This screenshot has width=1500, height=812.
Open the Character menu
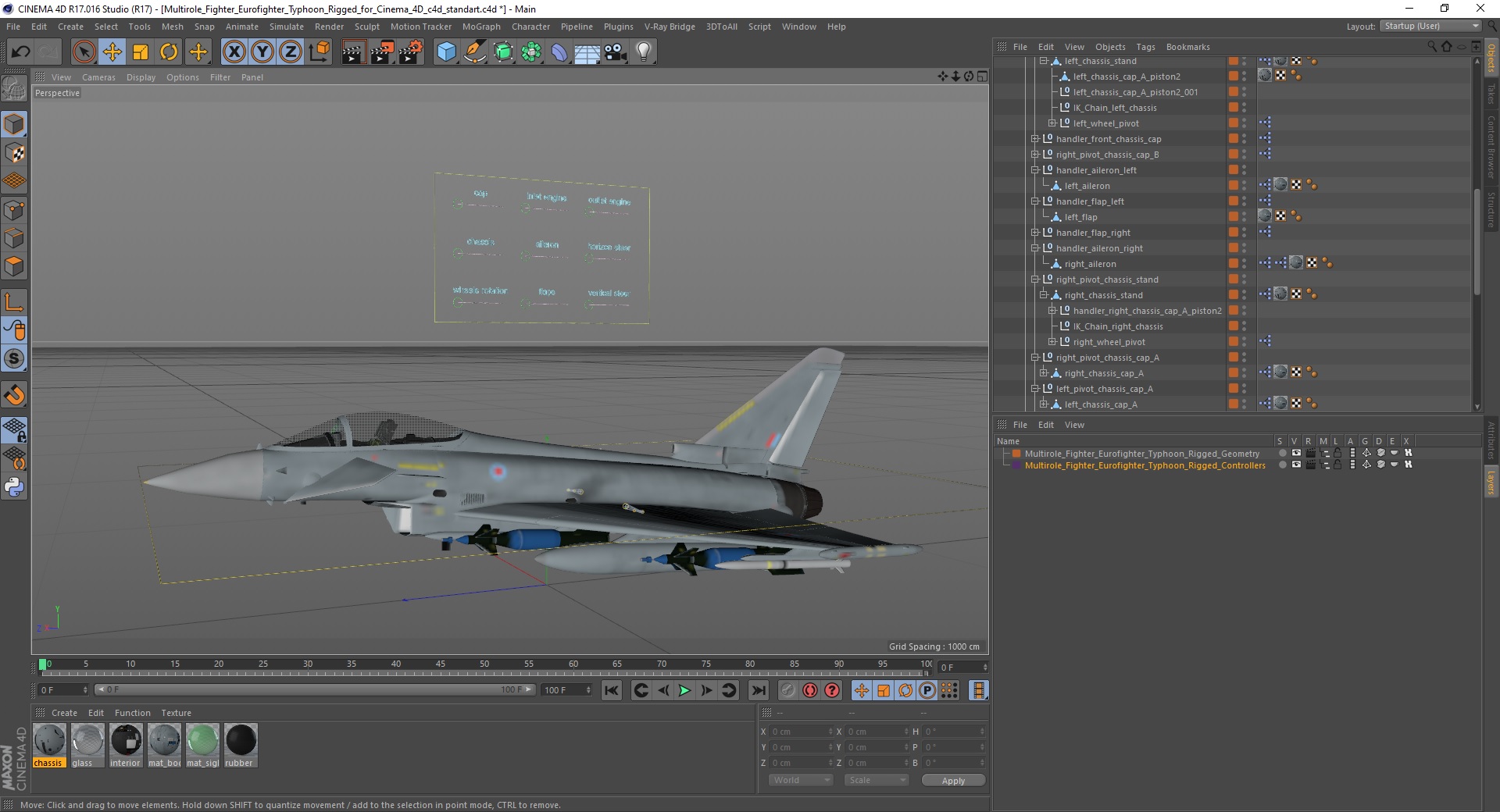pos(530,27)
